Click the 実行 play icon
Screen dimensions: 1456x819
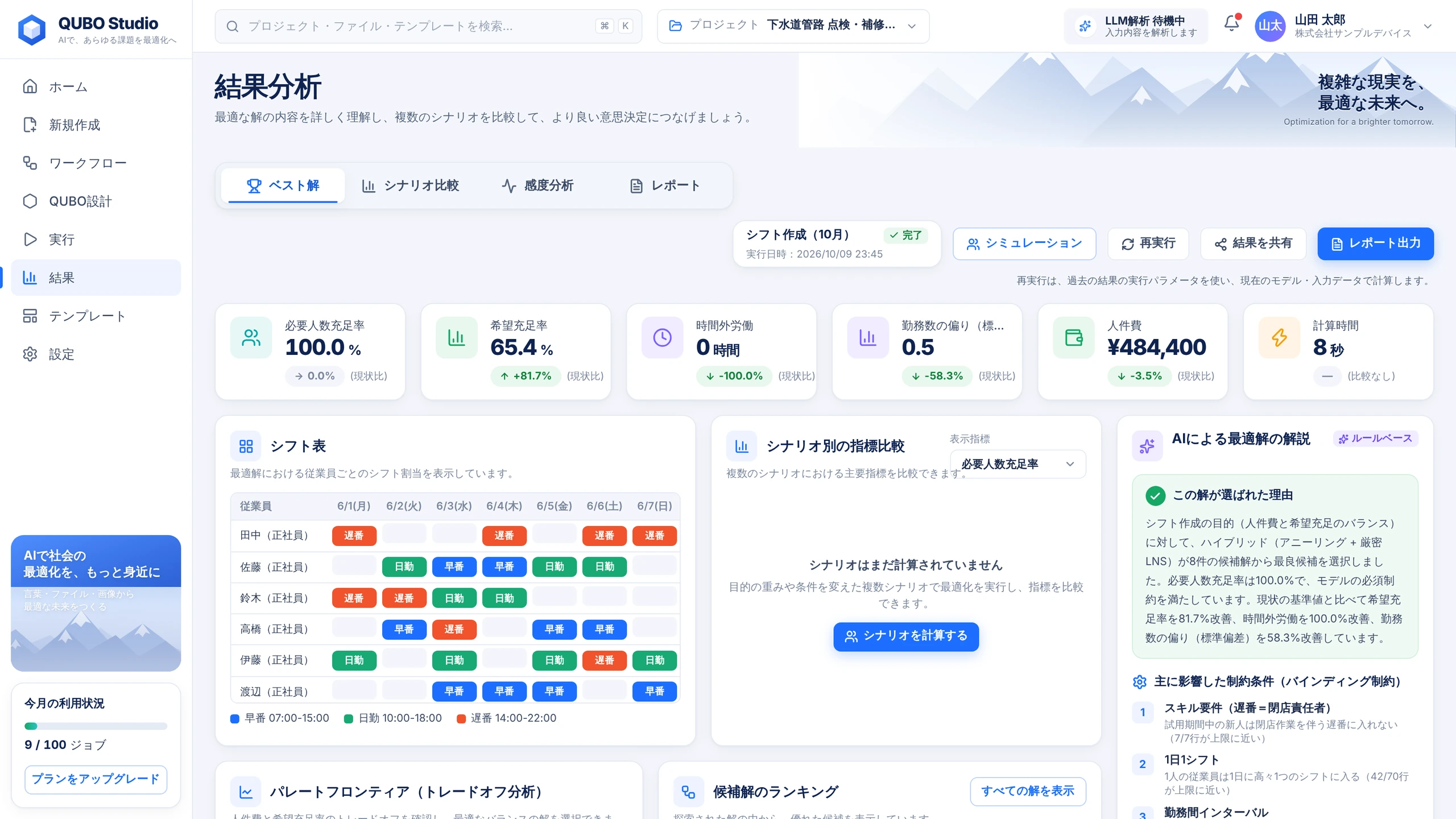point(30,239)
